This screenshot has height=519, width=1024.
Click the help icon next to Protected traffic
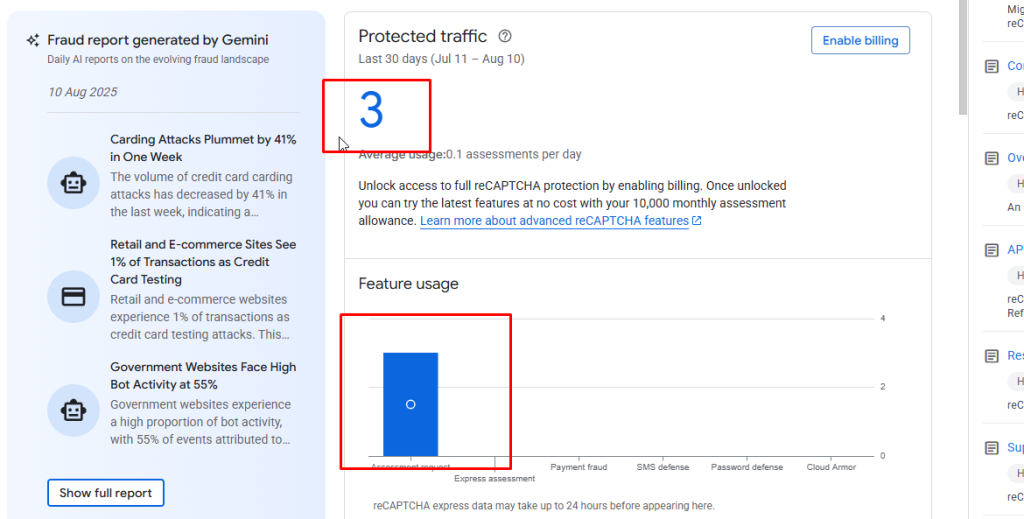(x=505, y=36)
